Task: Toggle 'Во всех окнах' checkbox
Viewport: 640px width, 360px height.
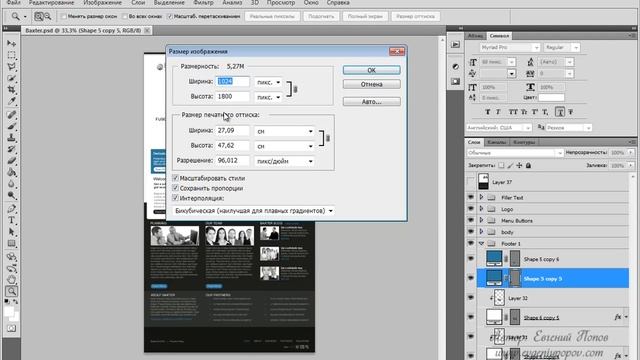Action: coord(125,16)
